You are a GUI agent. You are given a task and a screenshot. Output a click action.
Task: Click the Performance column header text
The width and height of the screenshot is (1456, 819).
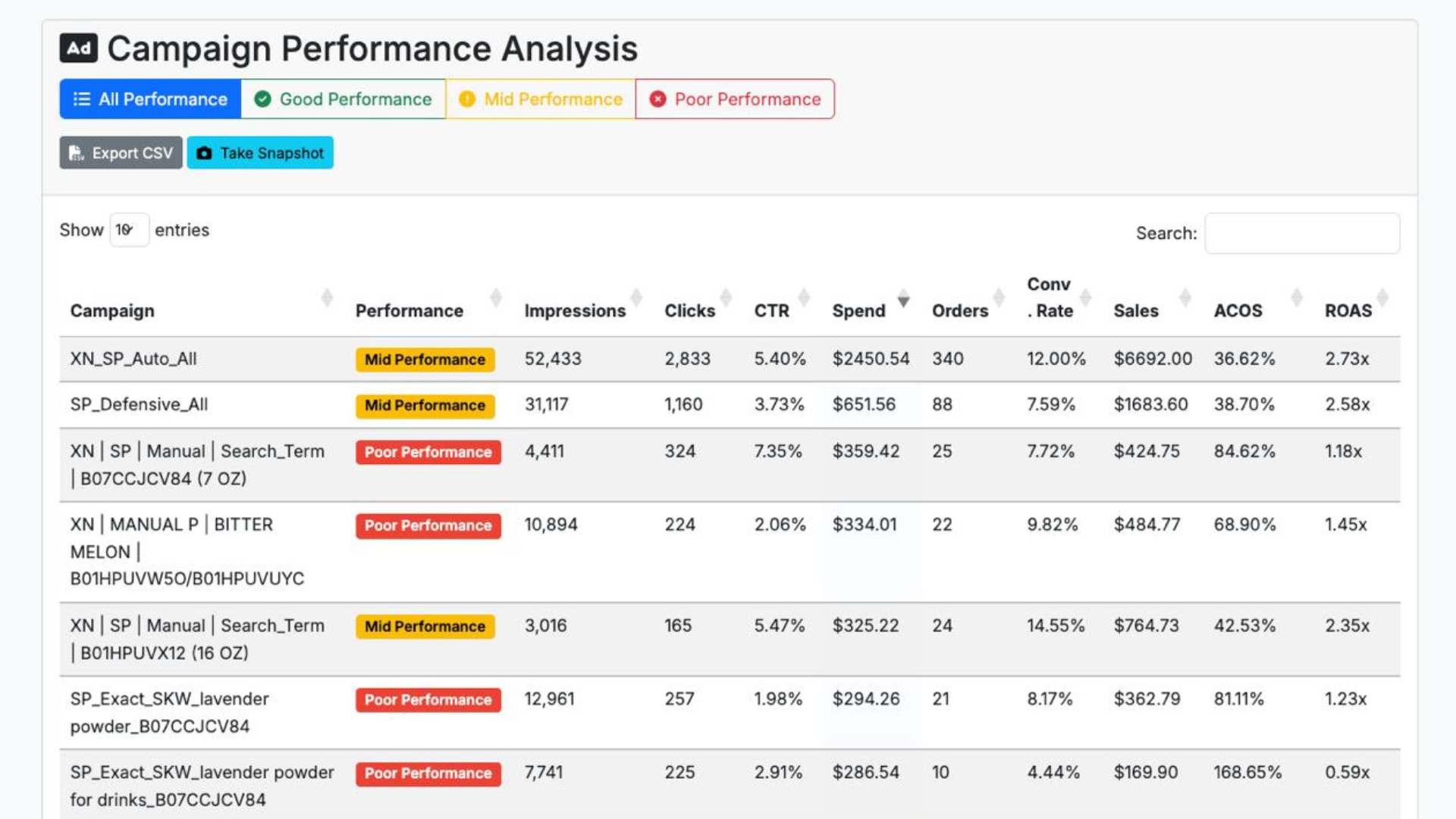tap(409, 311)
